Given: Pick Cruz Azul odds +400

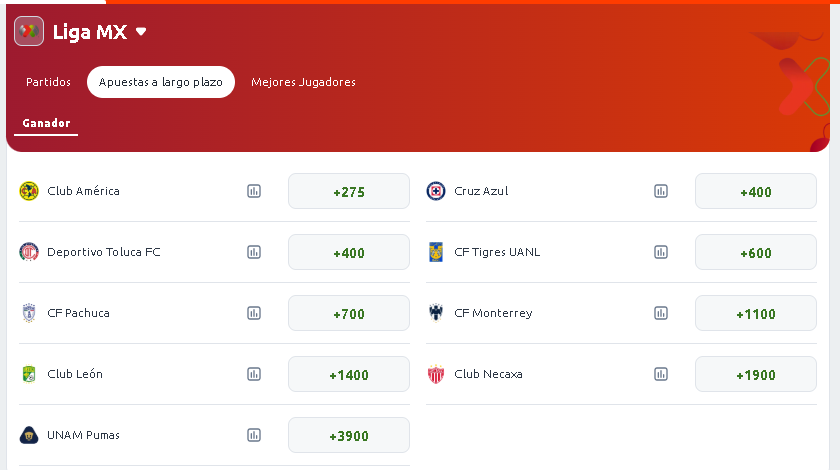Looking at the screenshot, I should 756,191.
